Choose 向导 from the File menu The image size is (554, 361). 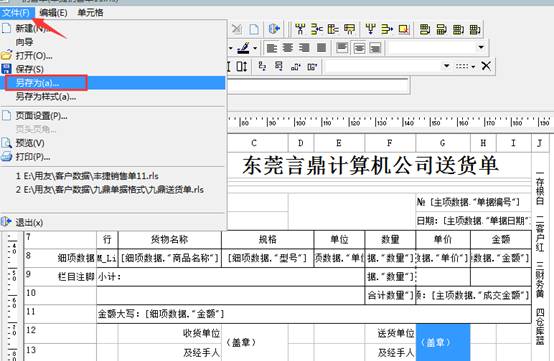tap(24, 42)
